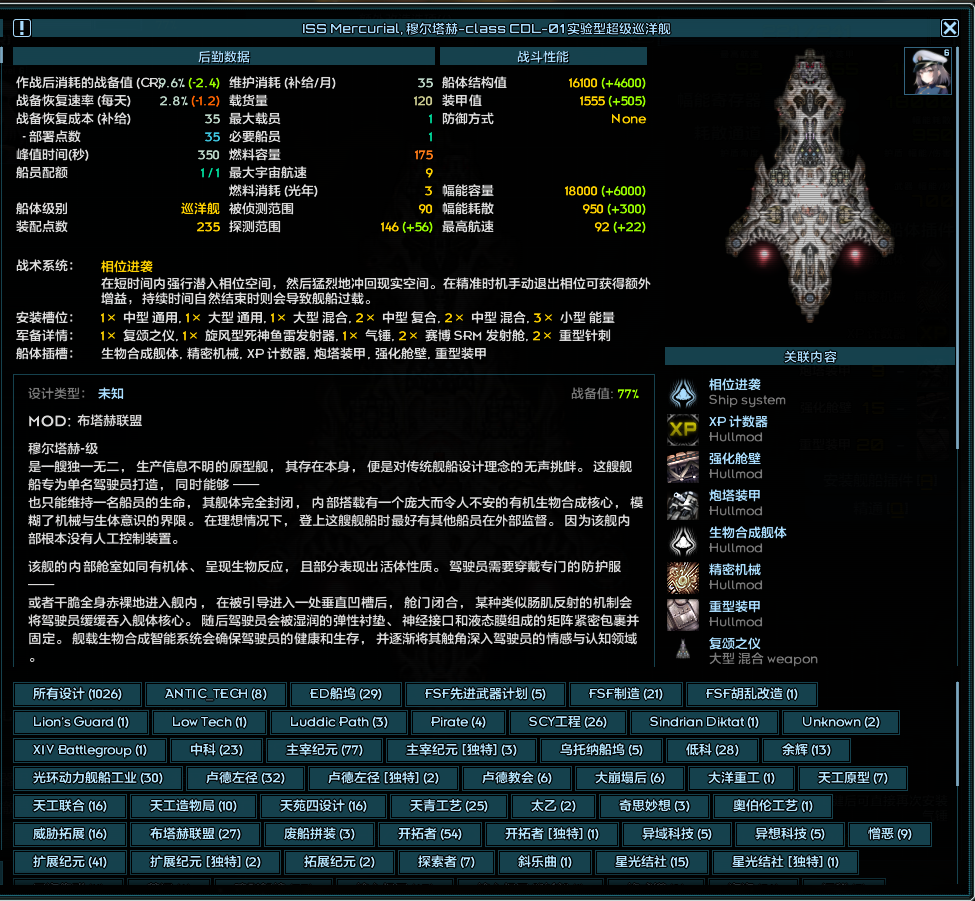The width and height of the screenshot is (975, 901).
Task: Click the 相位进袭 ship system icon
Action: [x=683, y=392]
